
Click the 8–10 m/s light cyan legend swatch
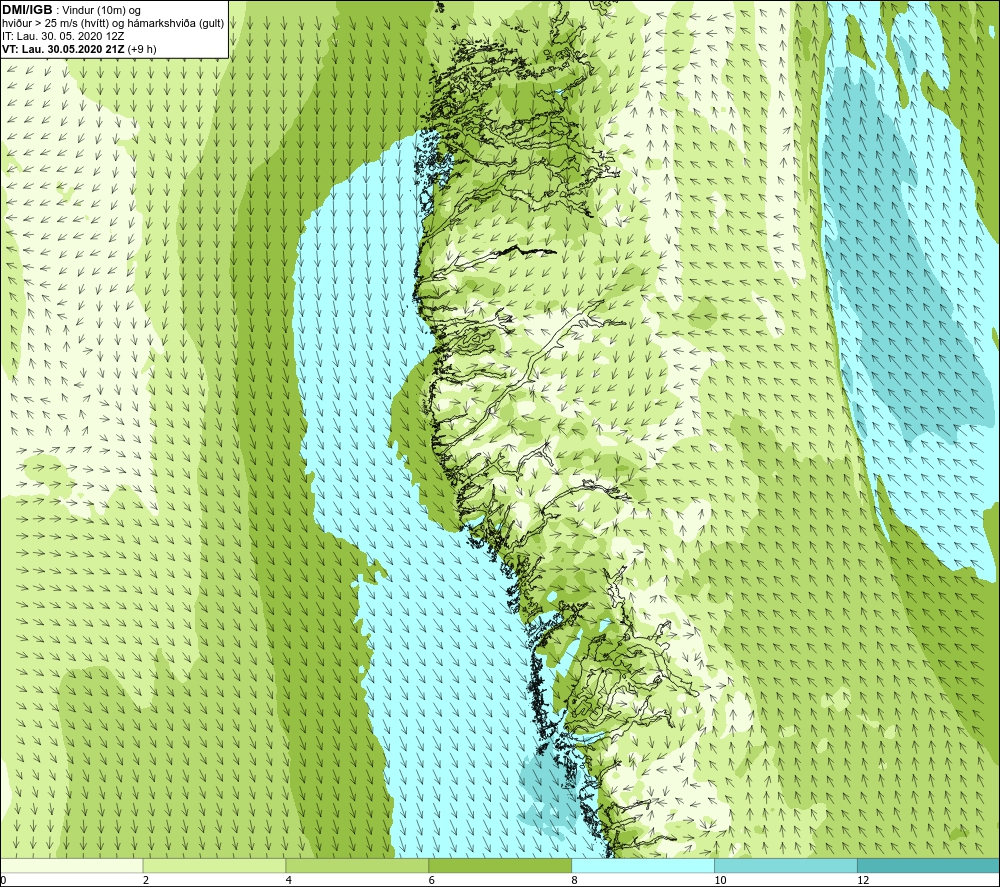point(643,865)
